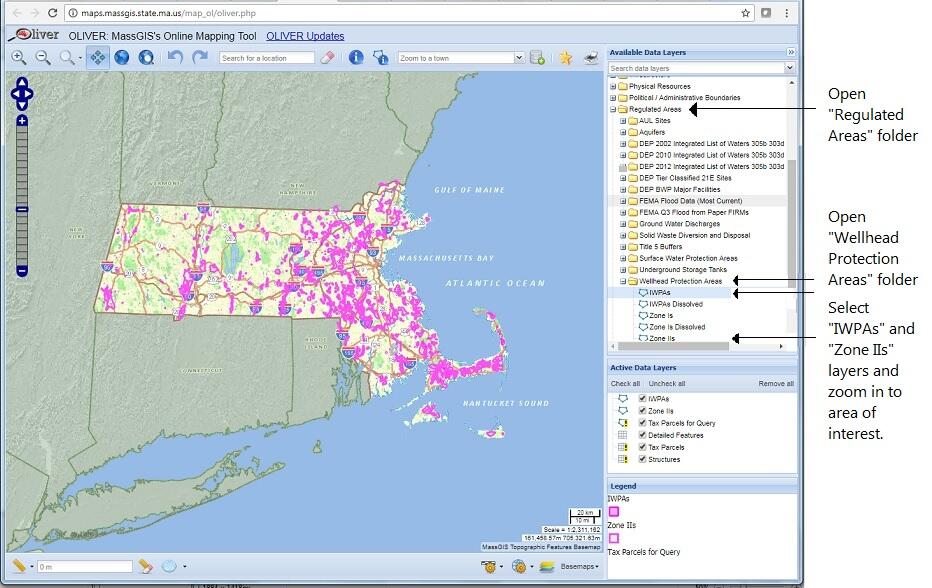Viewport: 932px width, 588px height.
Task: Open the browser three-dot menu
Action: (786, 12)
